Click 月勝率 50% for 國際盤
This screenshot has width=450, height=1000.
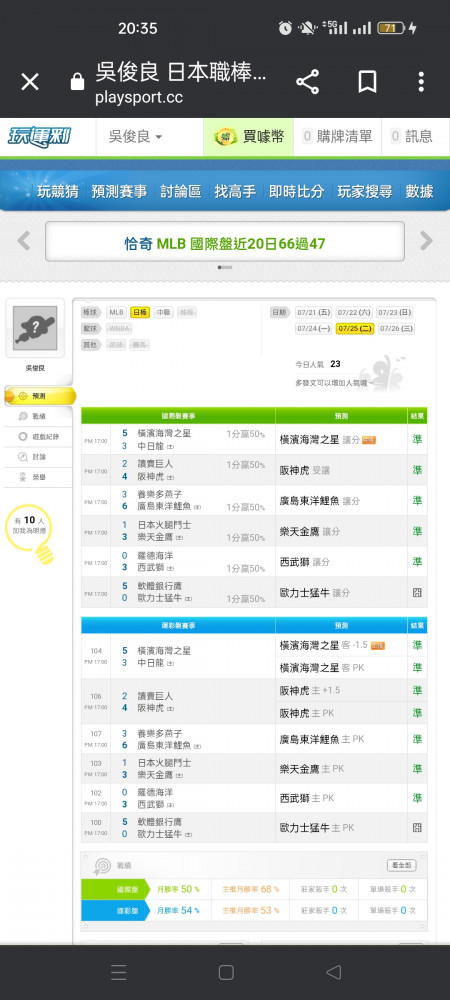coord(178,889)
